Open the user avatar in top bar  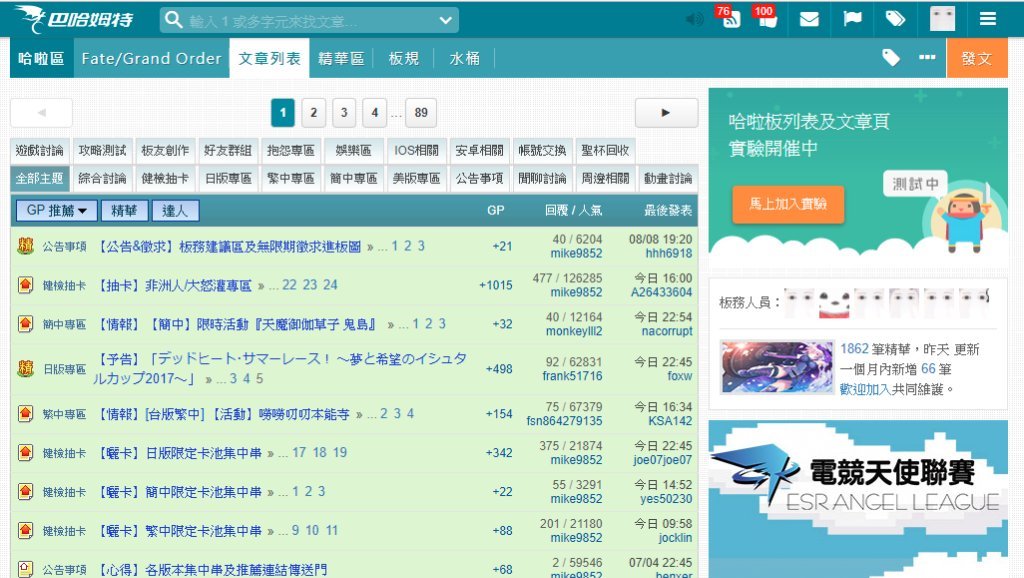click(942, 19)
